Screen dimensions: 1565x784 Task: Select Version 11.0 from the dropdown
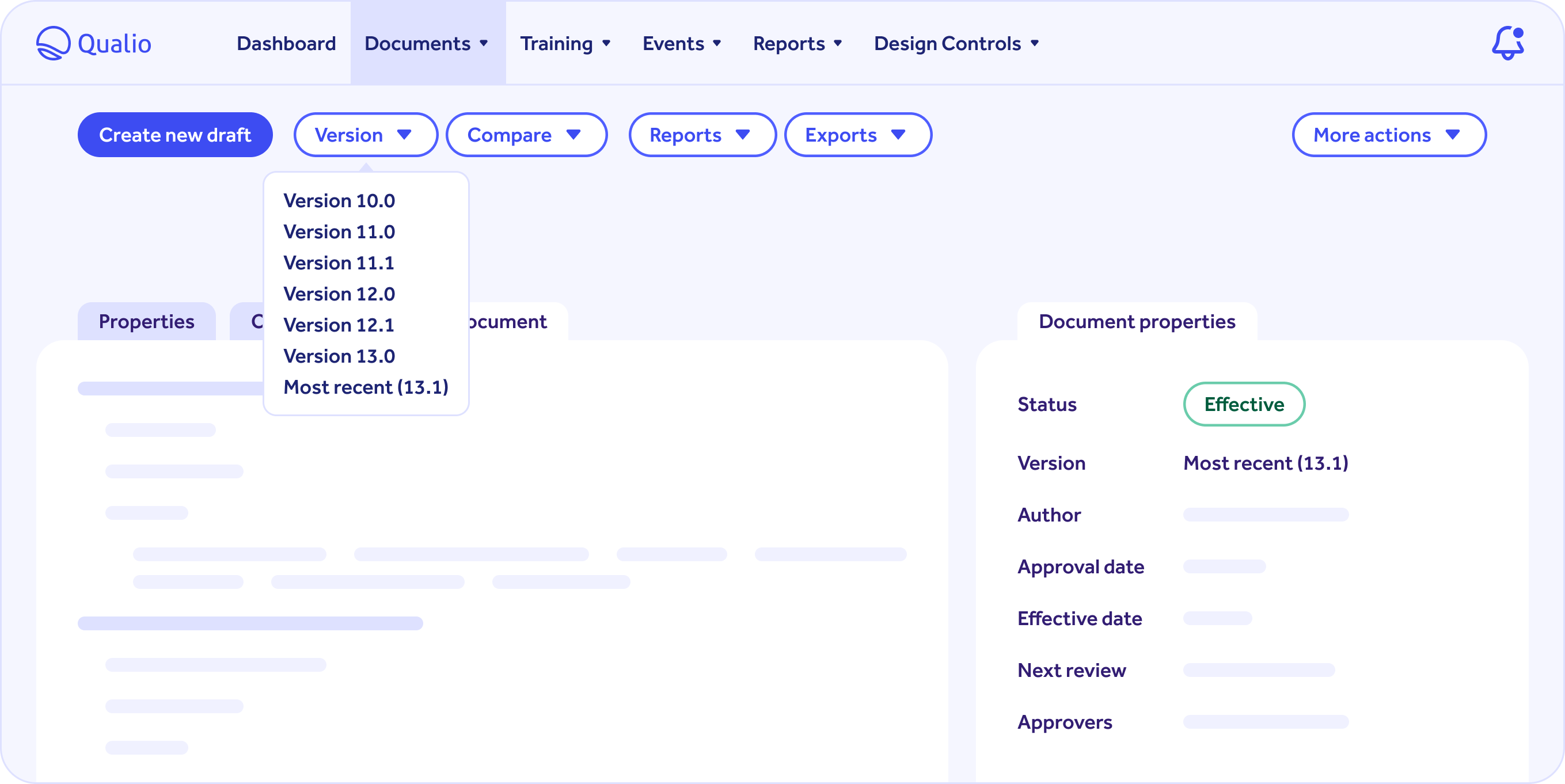click(339, 231)
